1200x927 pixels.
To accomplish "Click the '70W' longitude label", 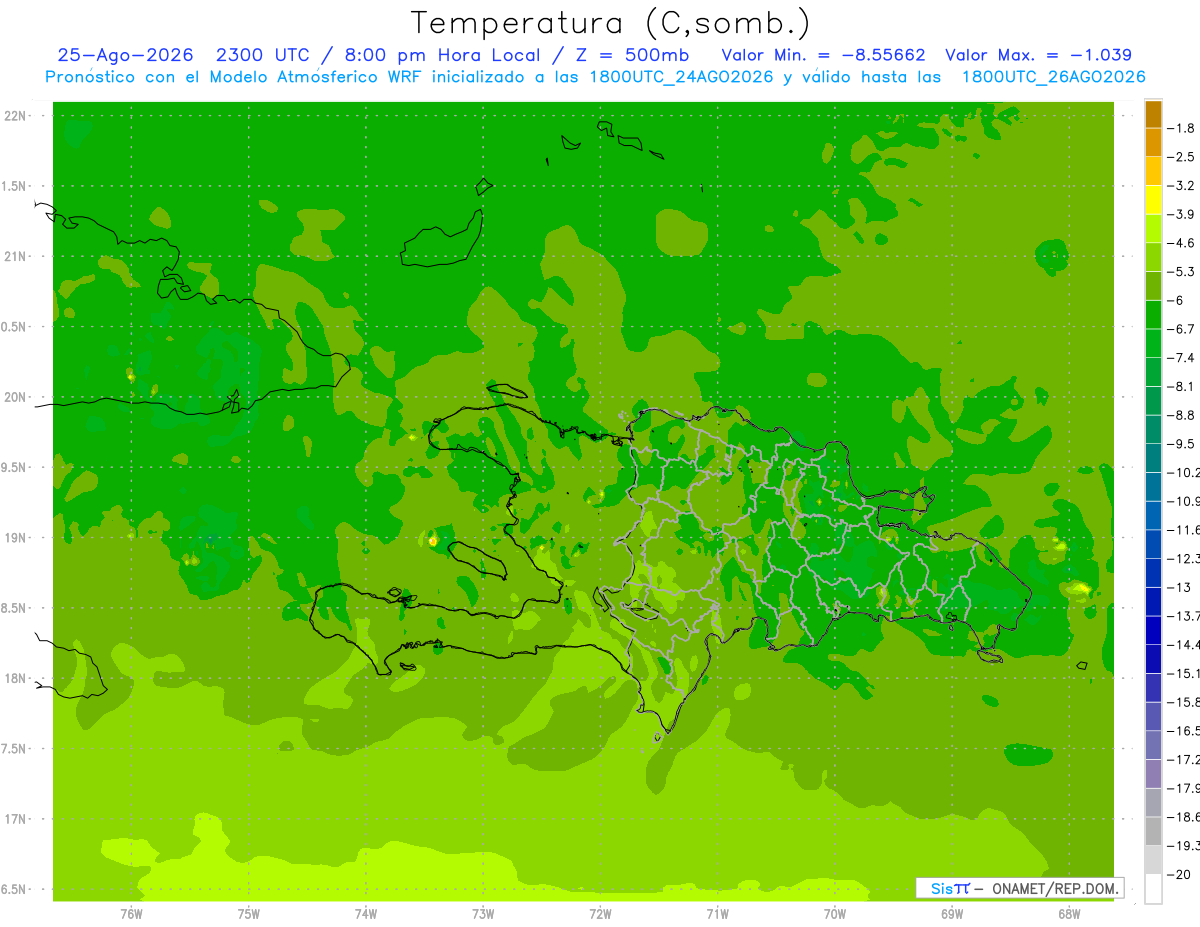I will (x=835, y=914).
